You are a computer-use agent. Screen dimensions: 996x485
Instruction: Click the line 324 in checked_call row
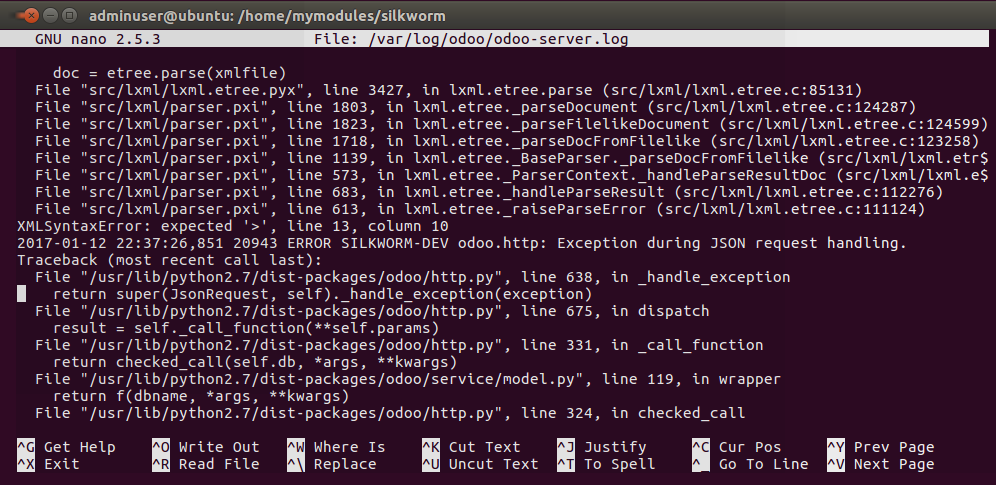pos(390,414)
